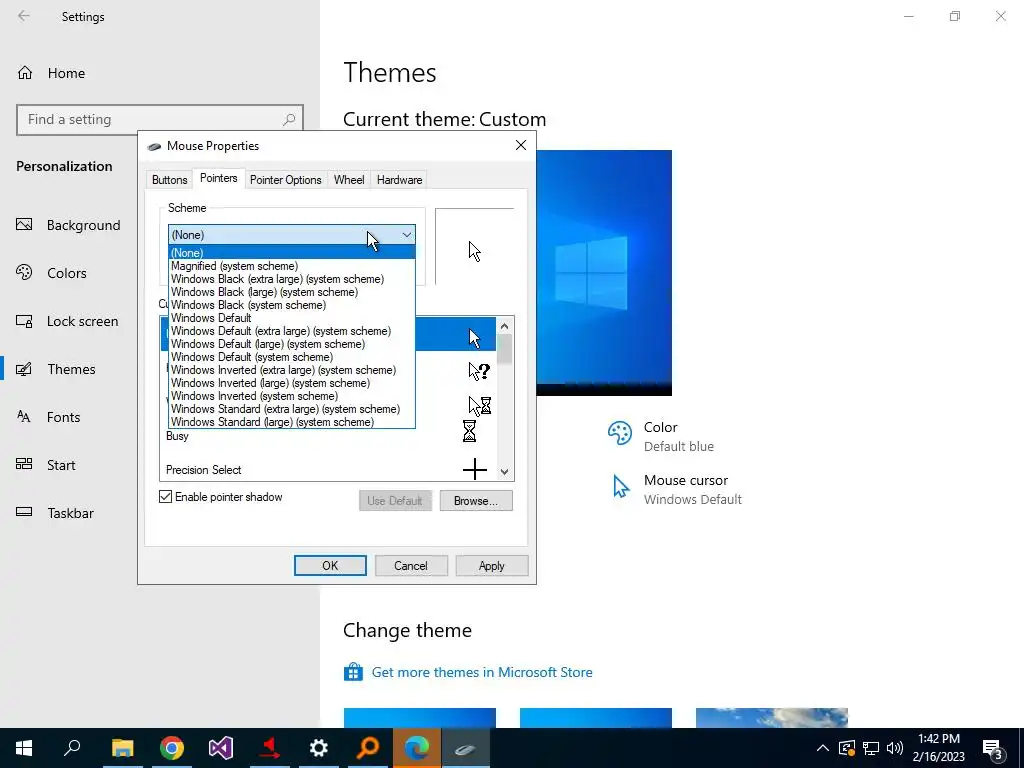This screenshot has width=1024, height=768.
Task: Go back with the Settings back arrow
Action: tap(24, 16)
